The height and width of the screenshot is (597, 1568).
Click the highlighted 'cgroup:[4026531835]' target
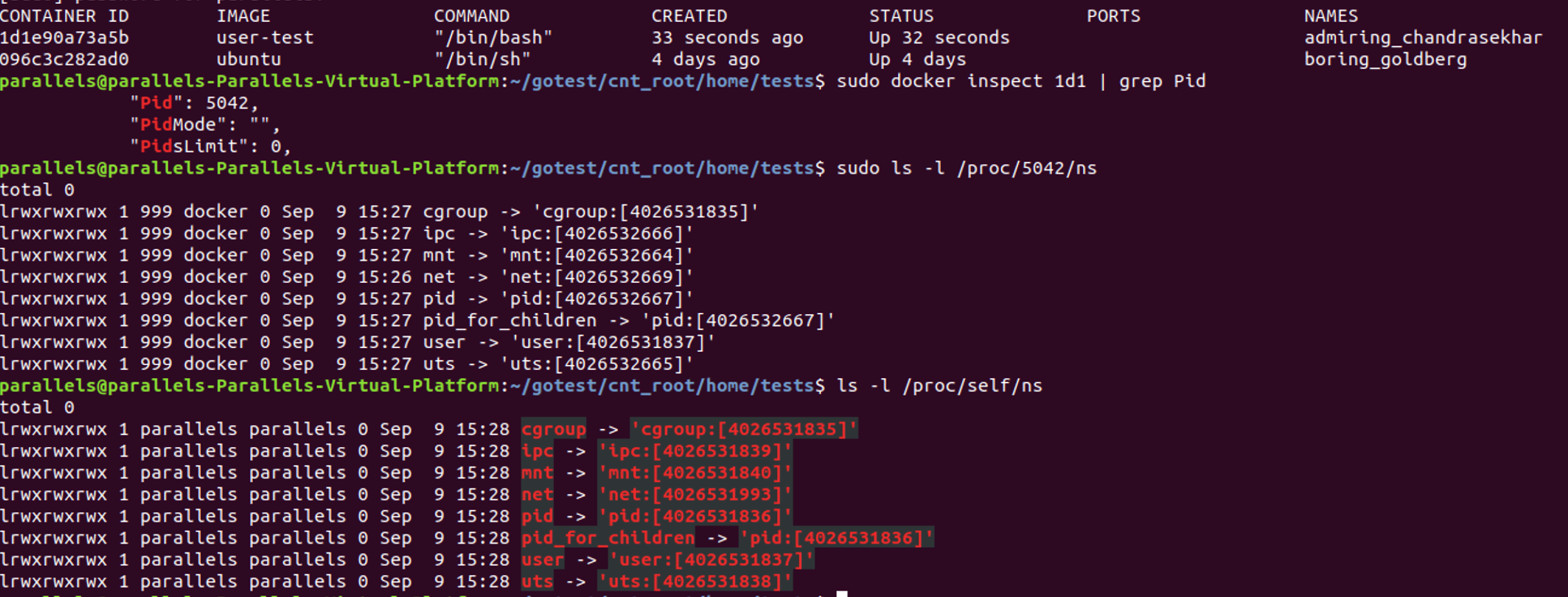(743, 430)
